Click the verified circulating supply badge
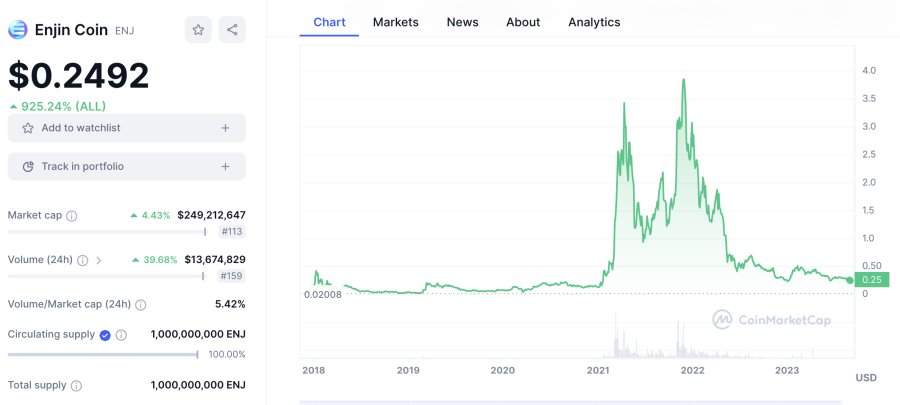Image resolution: width=900 pixels, height=405 pixels. (105, 335)
